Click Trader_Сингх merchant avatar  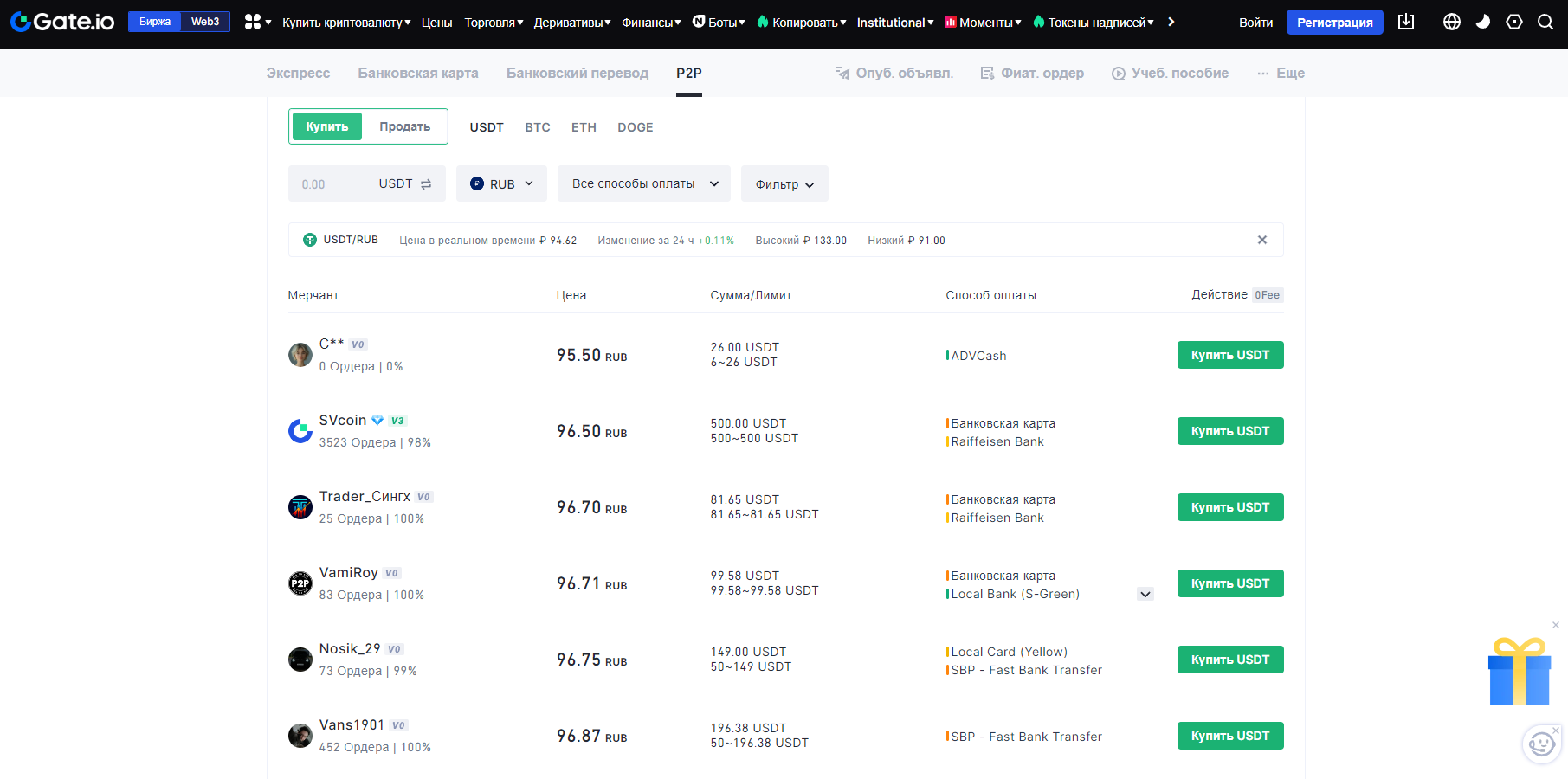(x=300, y=507)
